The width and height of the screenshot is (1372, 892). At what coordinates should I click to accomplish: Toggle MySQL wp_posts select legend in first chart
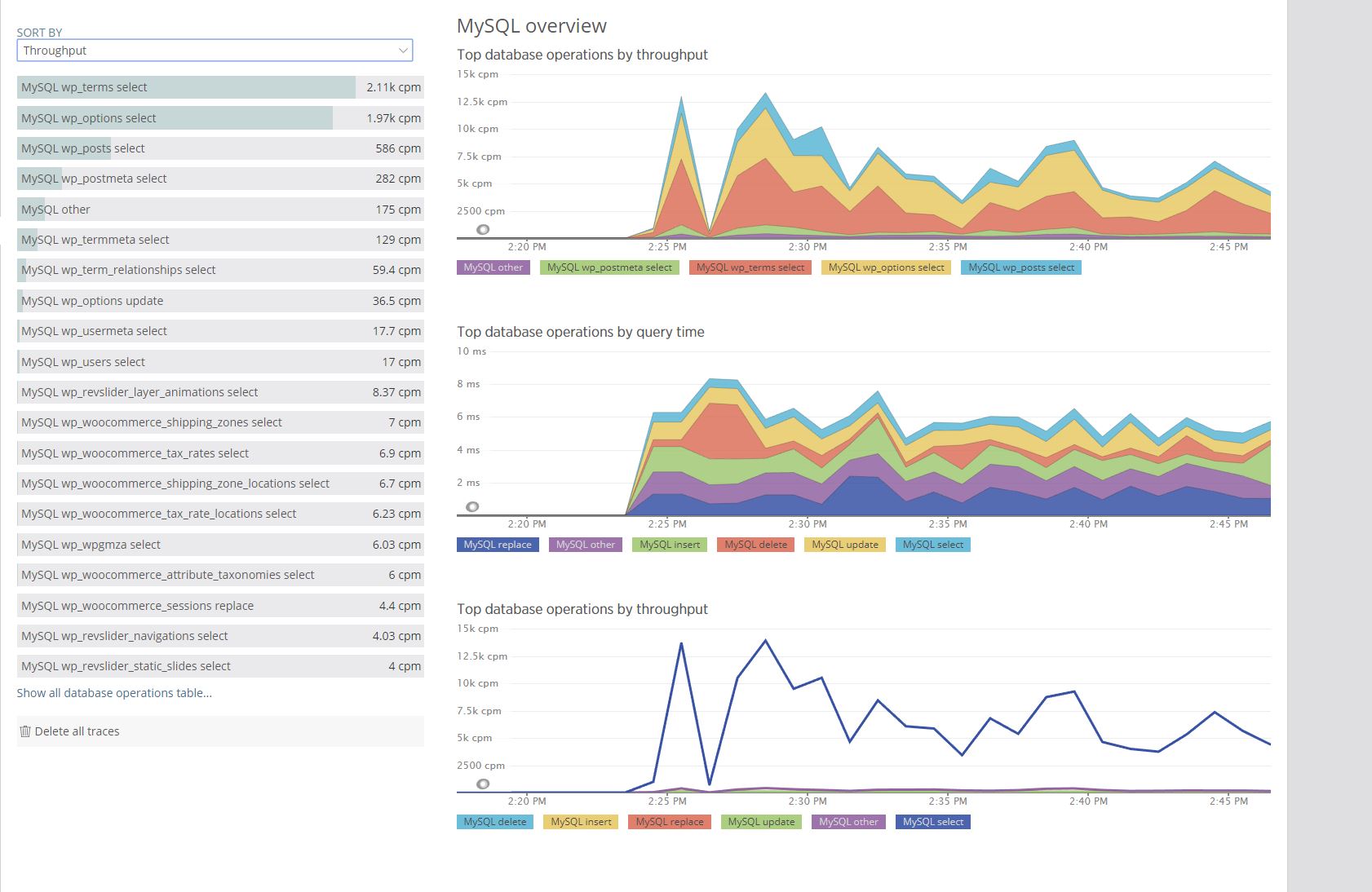(1021, 267)
